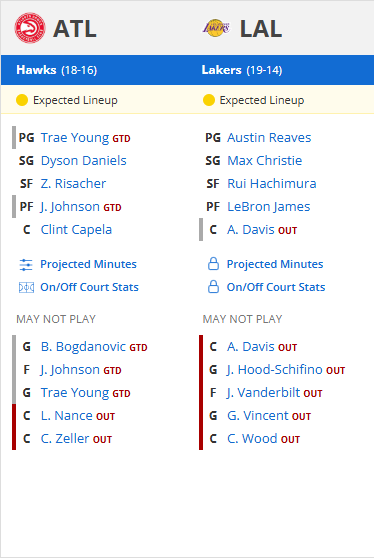Image resolution: width=374 pixels, height=558 pixels.
Task: Click the Hawks On/Off Court Stats court icon
Action: pyautogui.click(x=26, y=287)
